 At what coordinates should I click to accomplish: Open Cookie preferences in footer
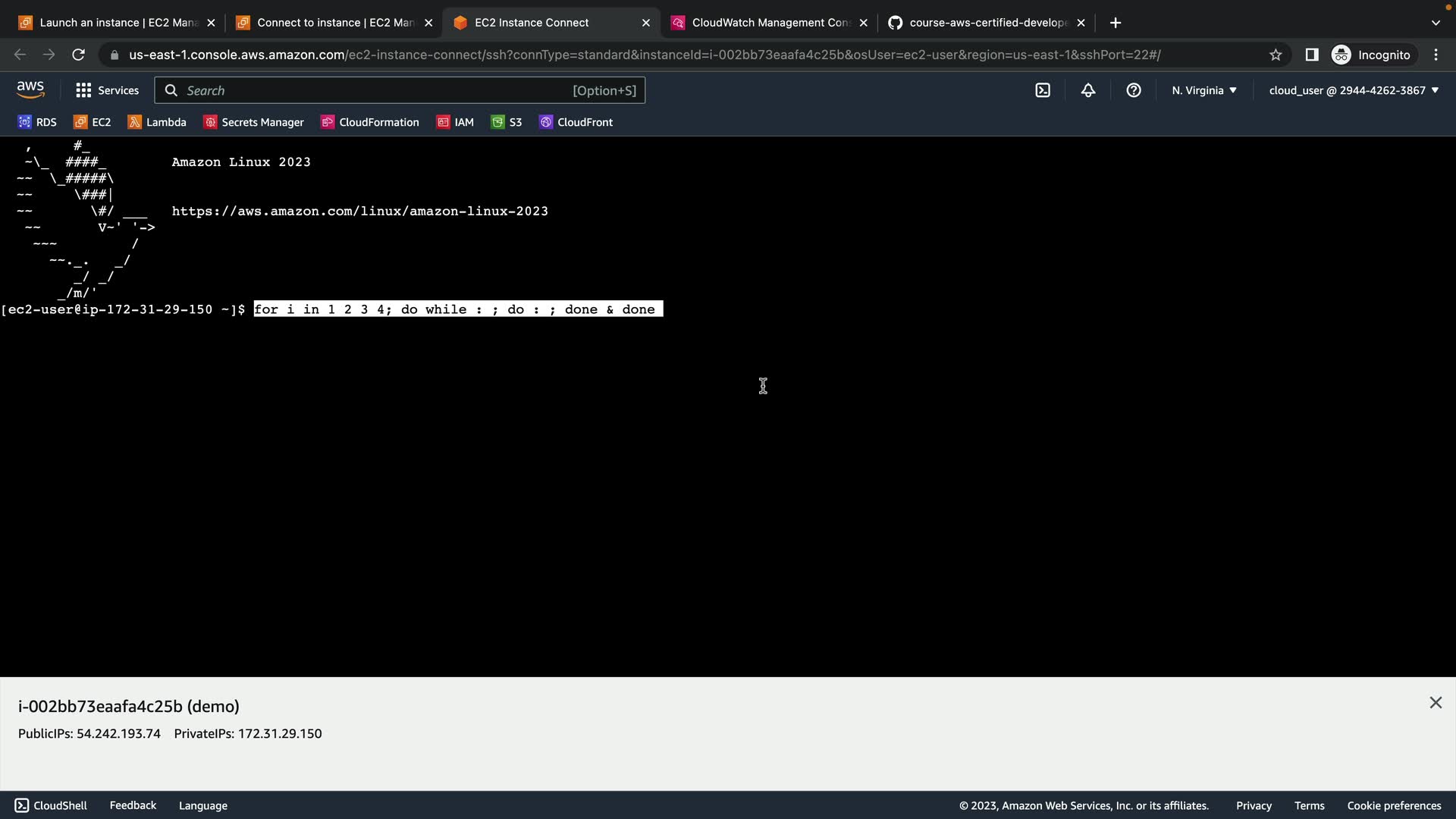[x=1394, y=805]
